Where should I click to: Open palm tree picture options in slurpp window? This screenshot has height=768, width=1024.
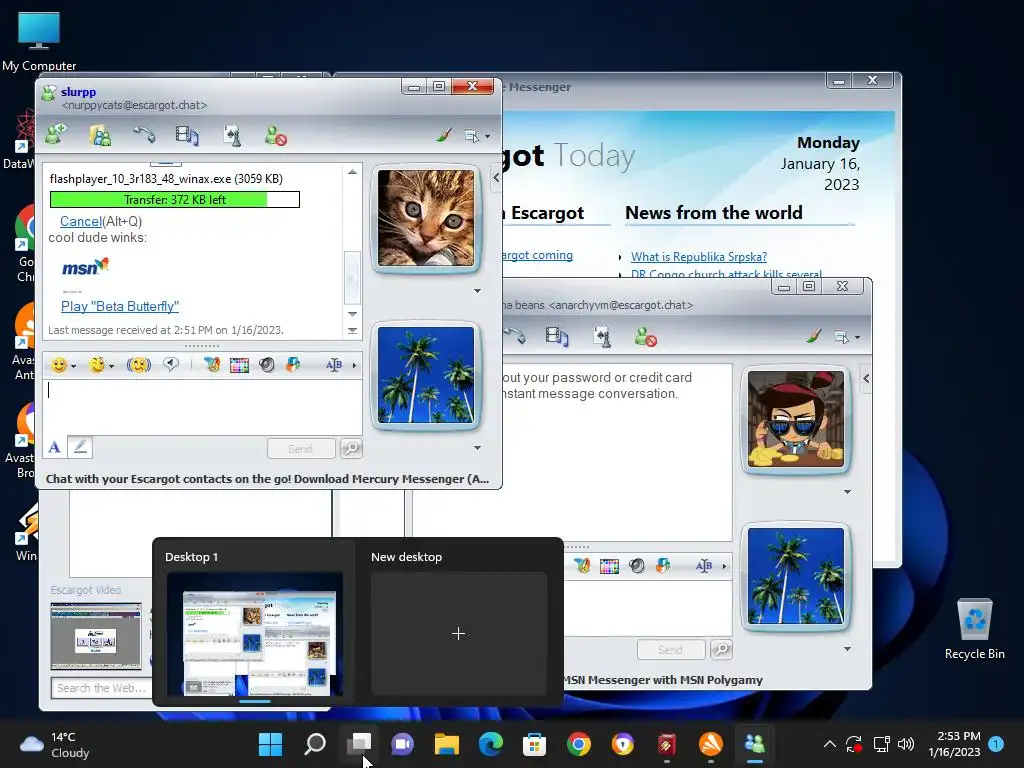477,448
